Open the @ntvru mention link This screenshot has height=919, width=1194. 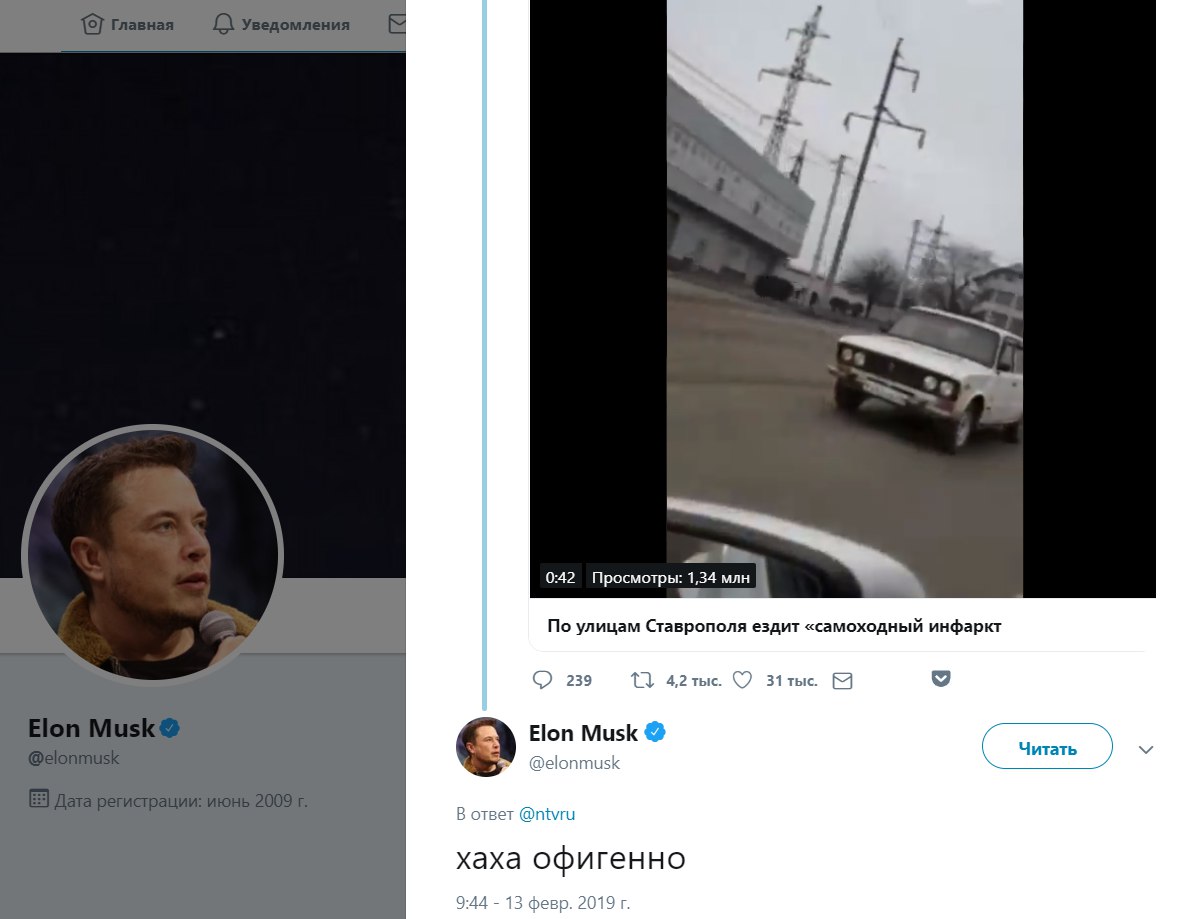click(x=547, y=814)
